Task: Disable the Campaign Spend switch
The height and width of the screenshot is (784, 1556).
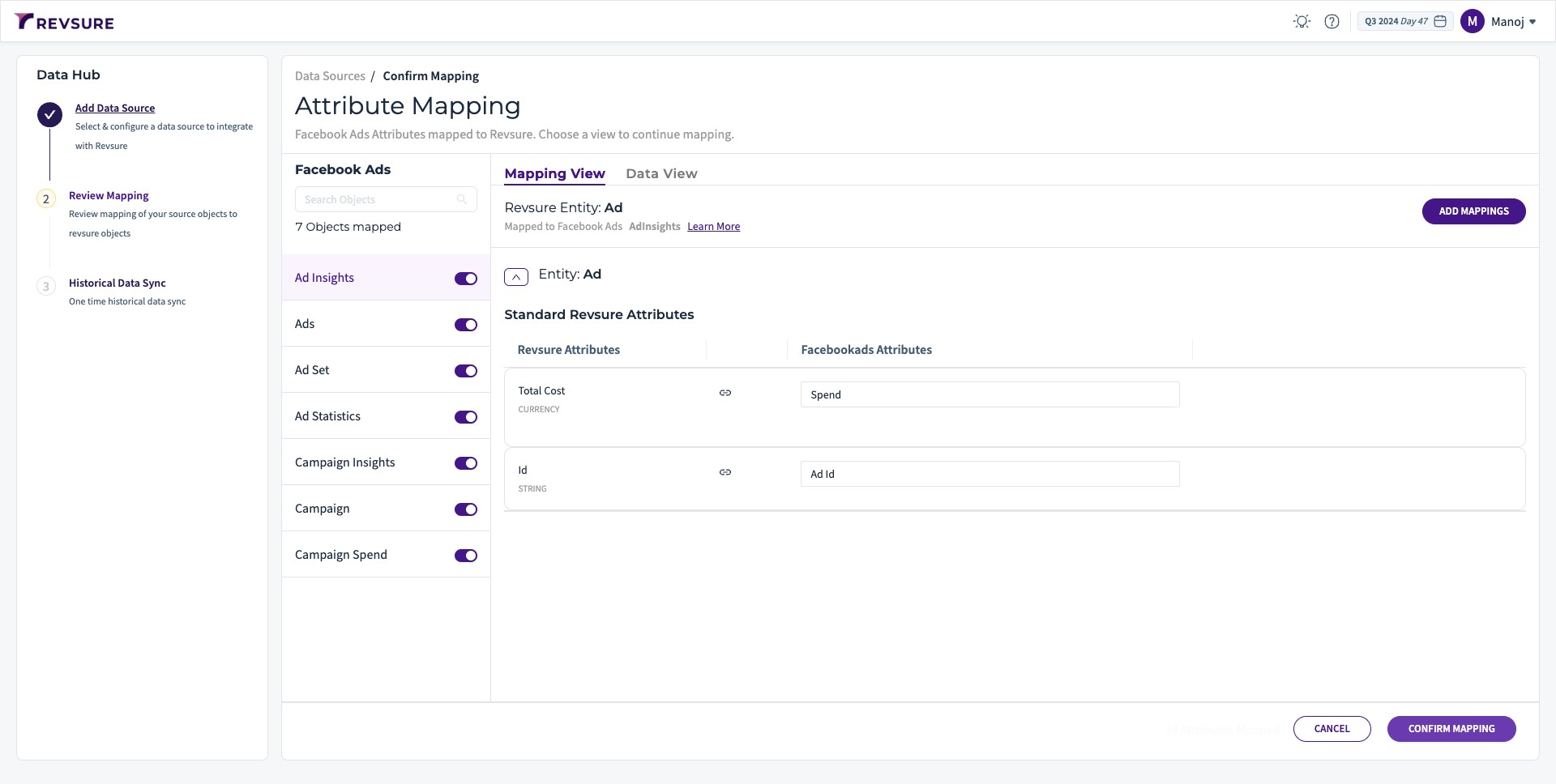Action: point(466,556)
